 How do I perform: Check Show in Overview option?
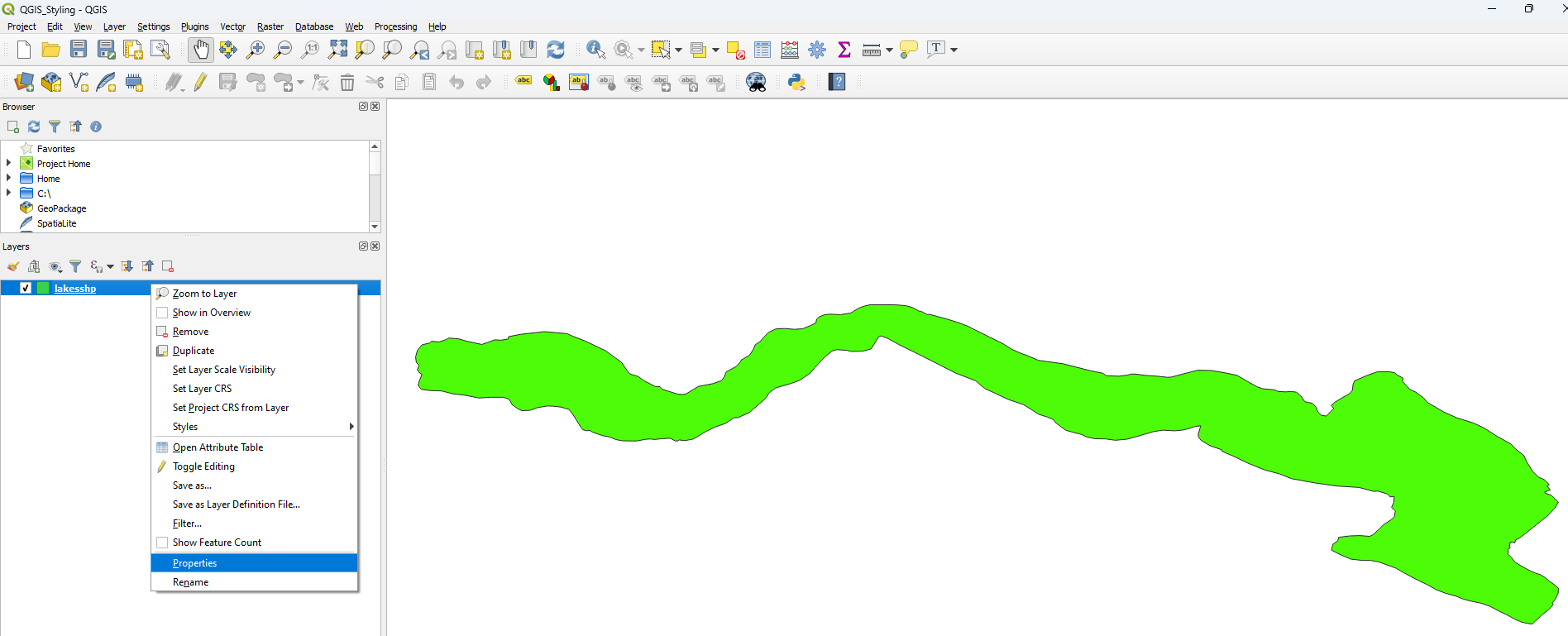click(x=162, y=313)
